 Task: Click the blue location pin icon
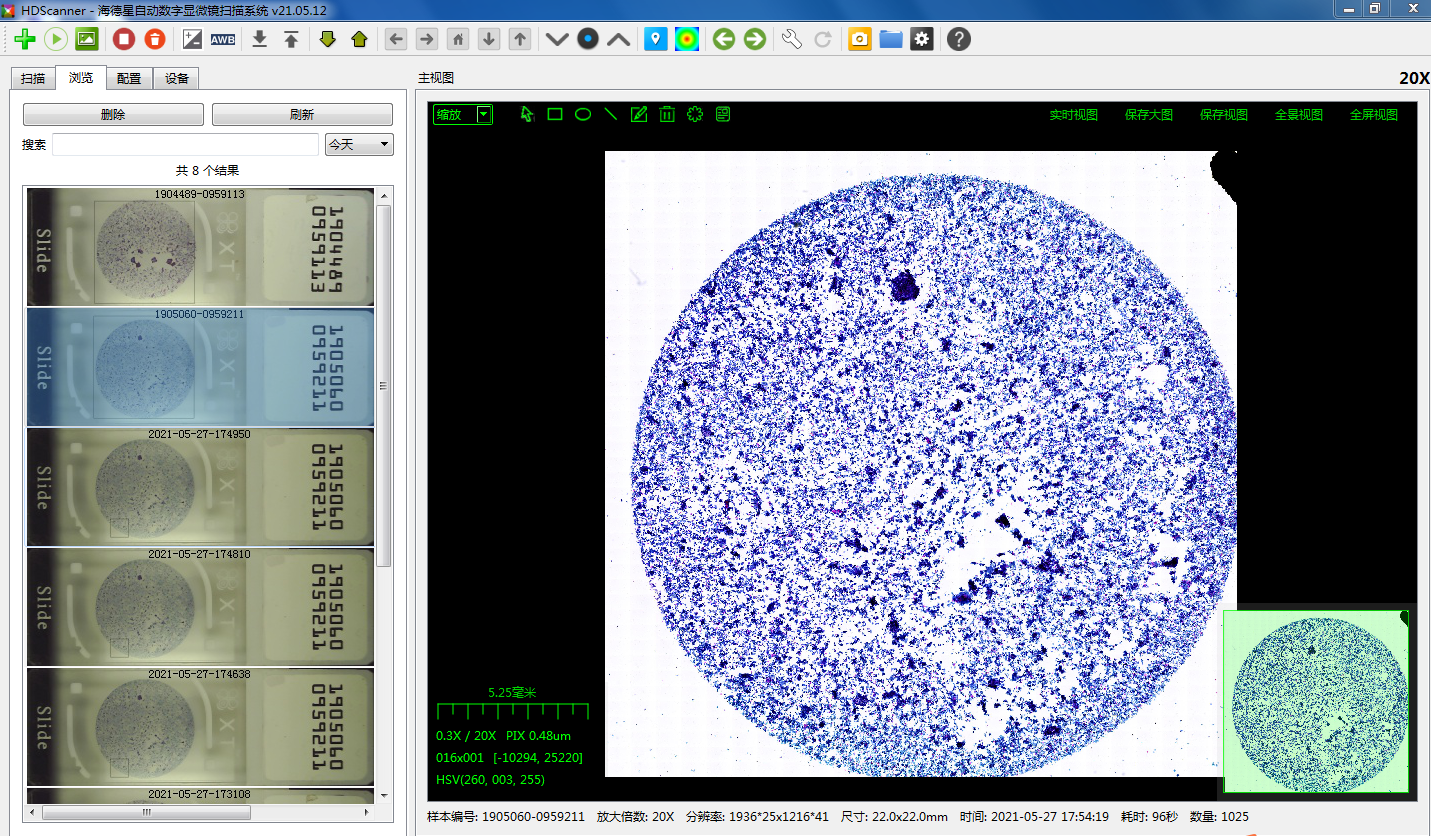tap(656, 39)
